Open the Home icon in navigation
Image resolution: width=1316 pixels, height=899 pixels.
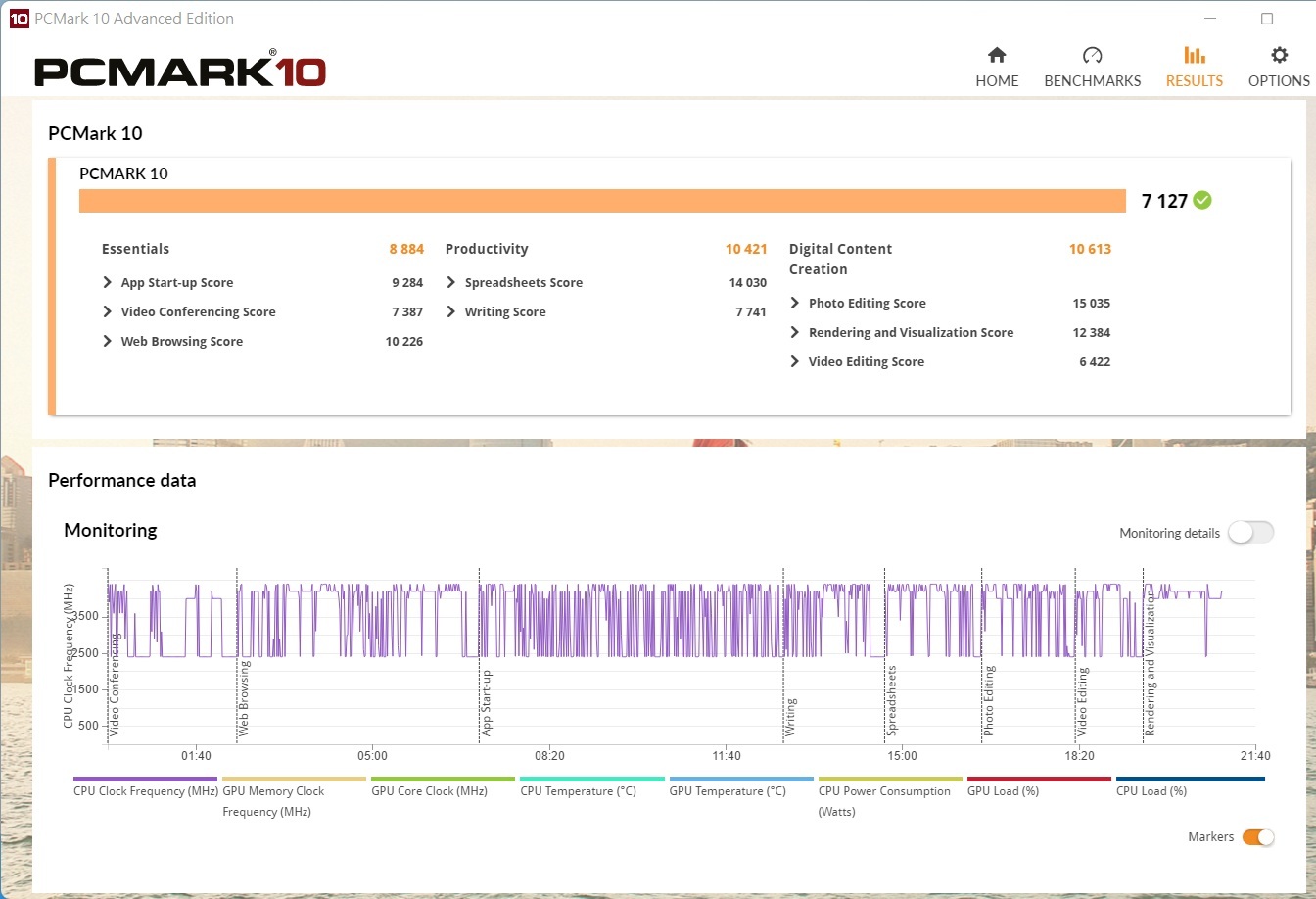click(x=997, y=55)
